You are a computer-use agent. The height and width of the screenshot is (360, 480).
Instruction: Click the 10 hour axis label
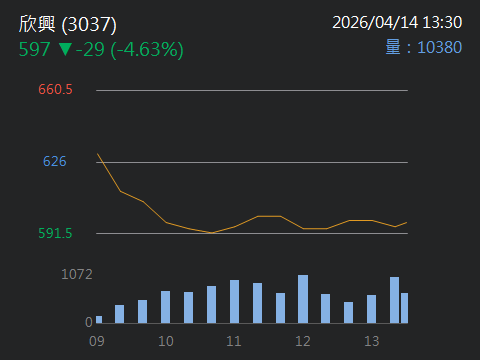(x=166, y=341)
